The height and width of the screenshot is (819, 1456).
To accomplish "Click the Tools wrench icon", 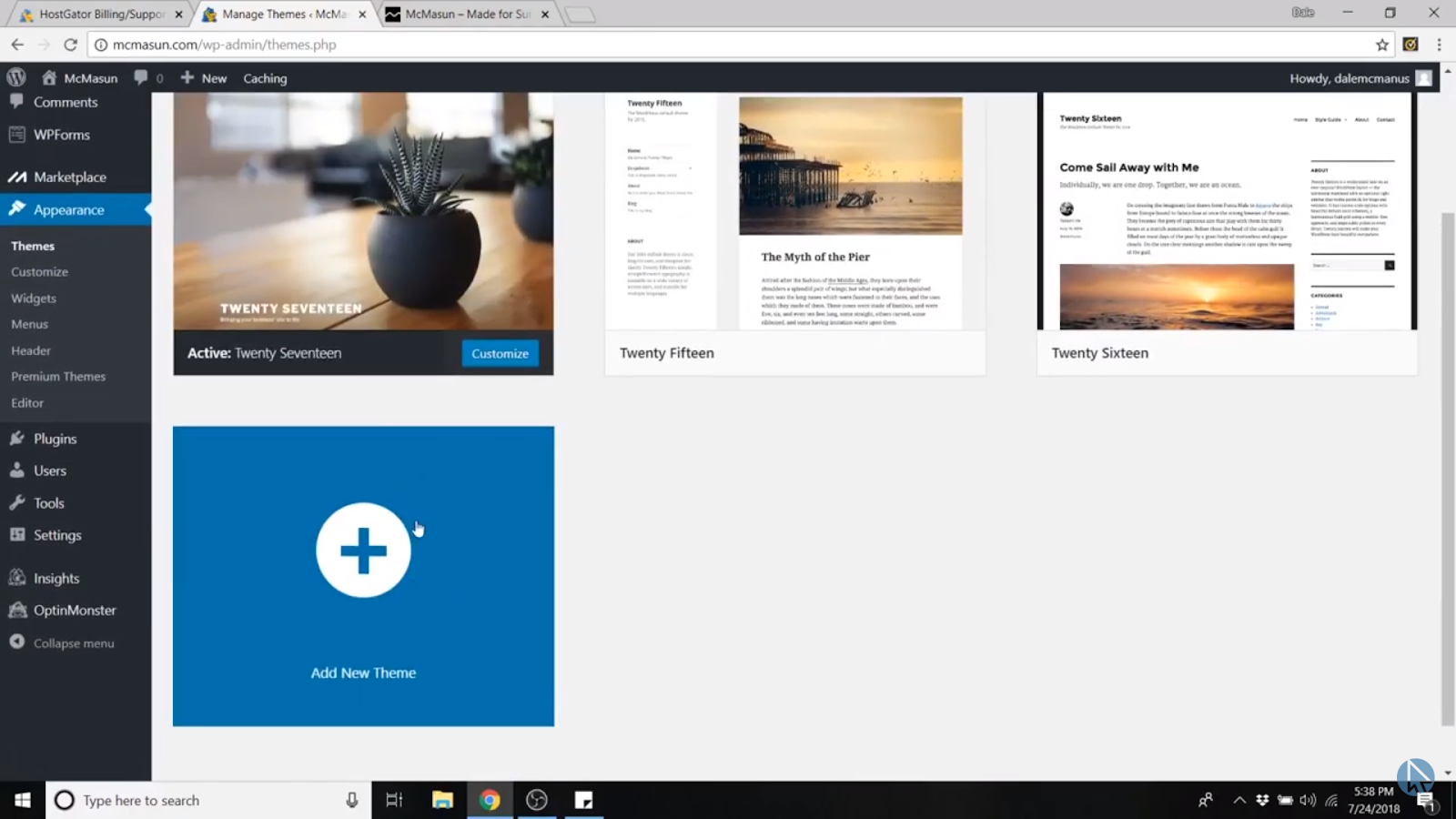I will click(x=16, y=503).
